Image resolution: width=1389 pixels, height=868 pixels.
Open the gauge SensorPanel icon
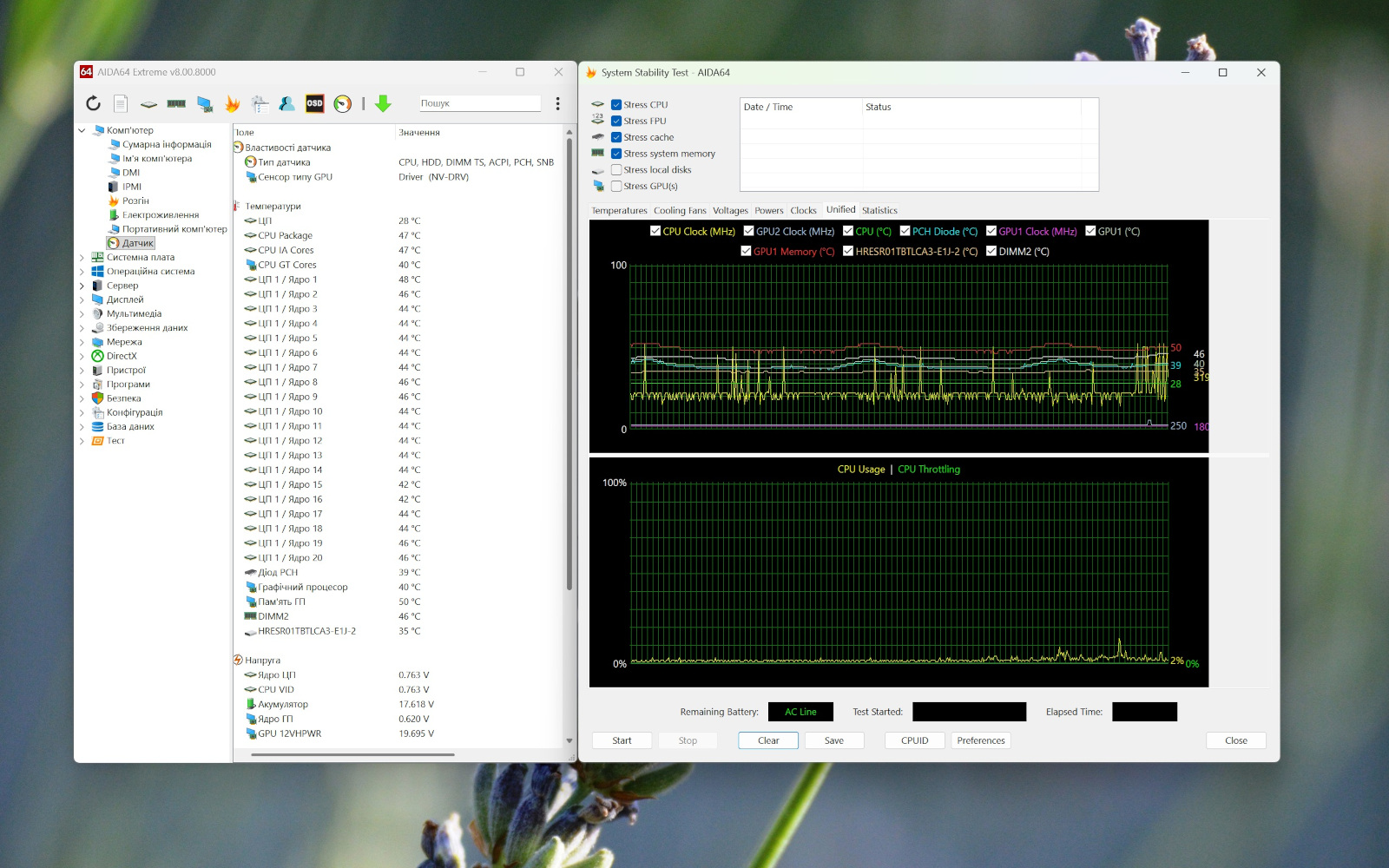(343, 104)
